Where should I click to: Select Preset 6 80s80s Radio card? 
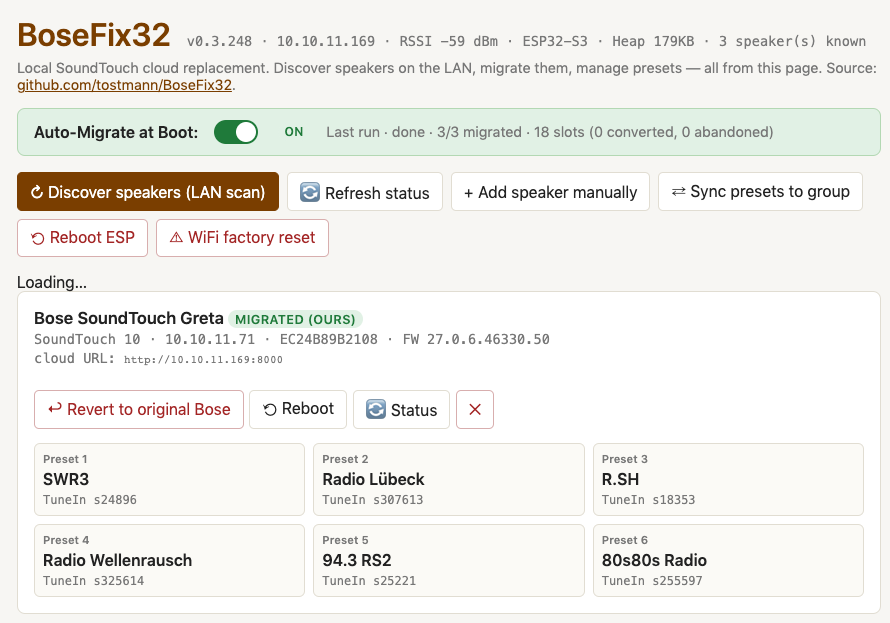(728, 561)
